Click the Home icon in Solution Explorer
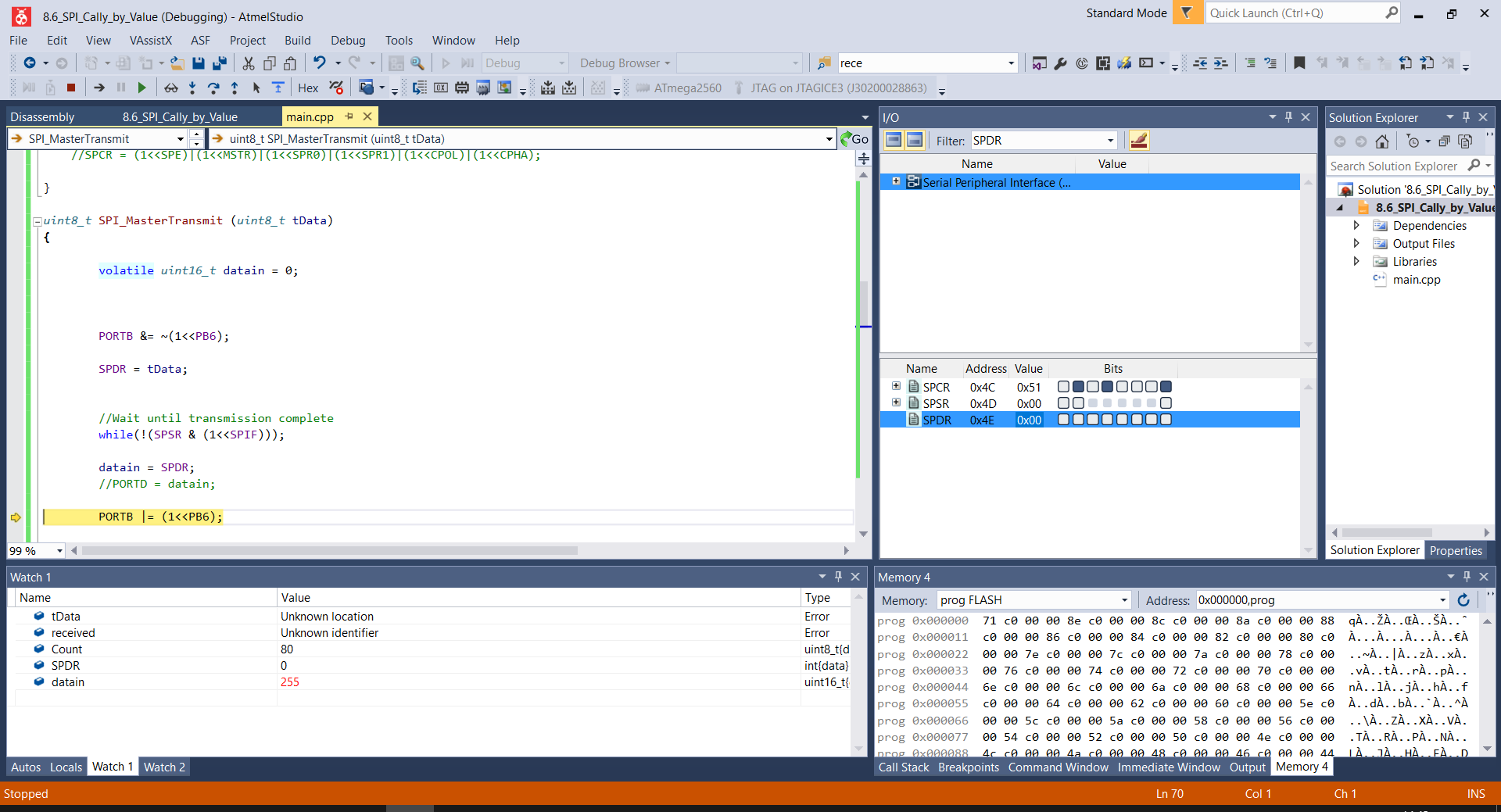The height and width of the screenshot is (812, 1501). pyautogui.click(x=1382, y=141)
